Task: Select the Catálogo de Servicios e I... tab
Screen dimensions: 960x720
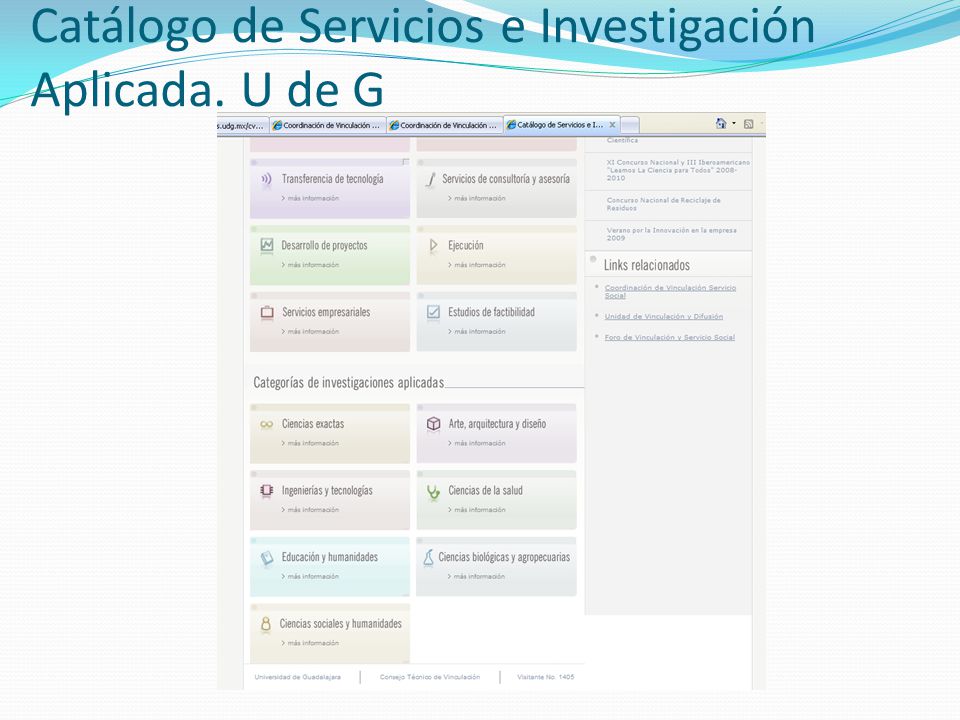Action: (561, 125)
